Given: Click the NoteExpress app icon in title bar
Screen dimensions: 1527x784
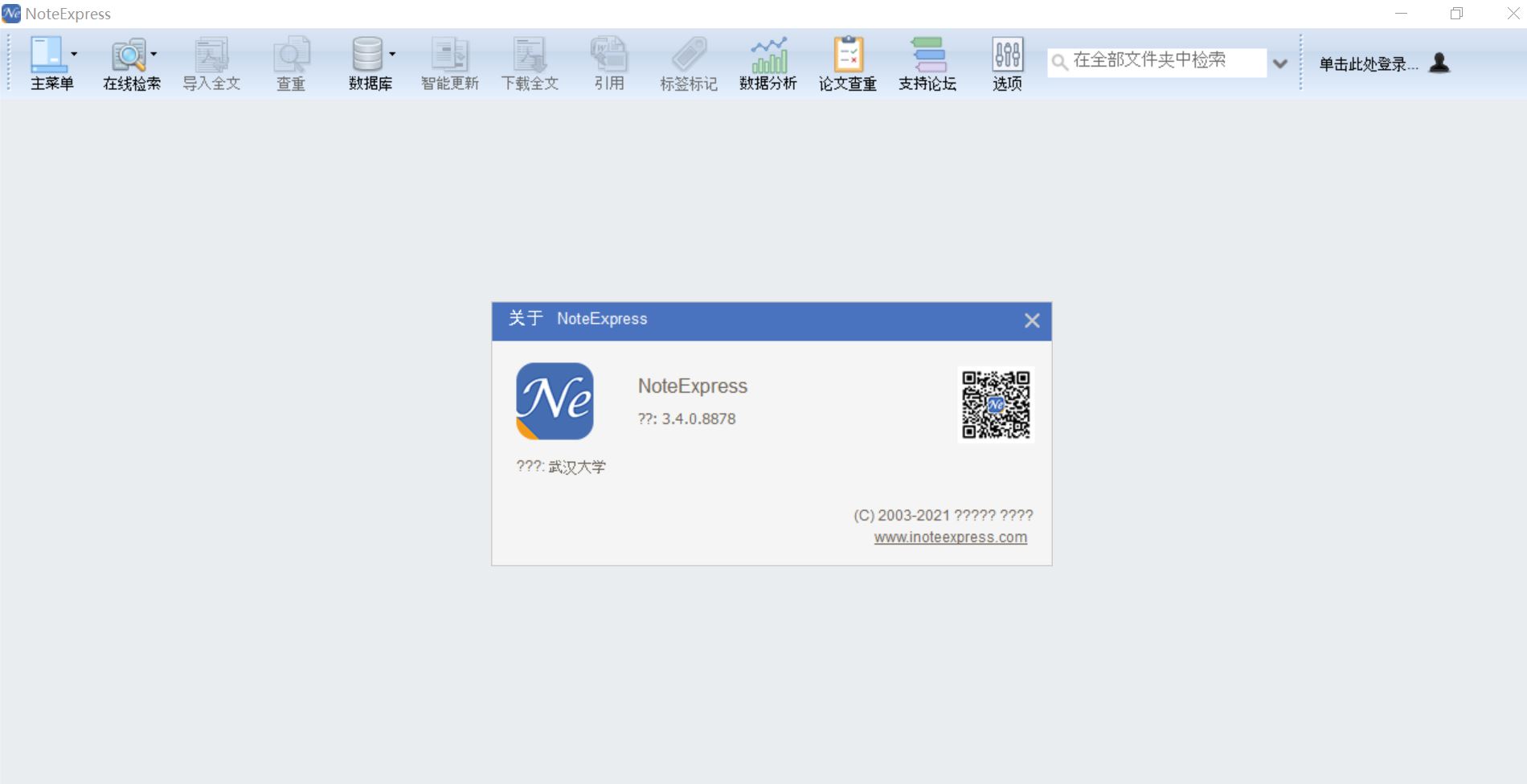Looking at the screenshot, I should click(x=11, y=14).
